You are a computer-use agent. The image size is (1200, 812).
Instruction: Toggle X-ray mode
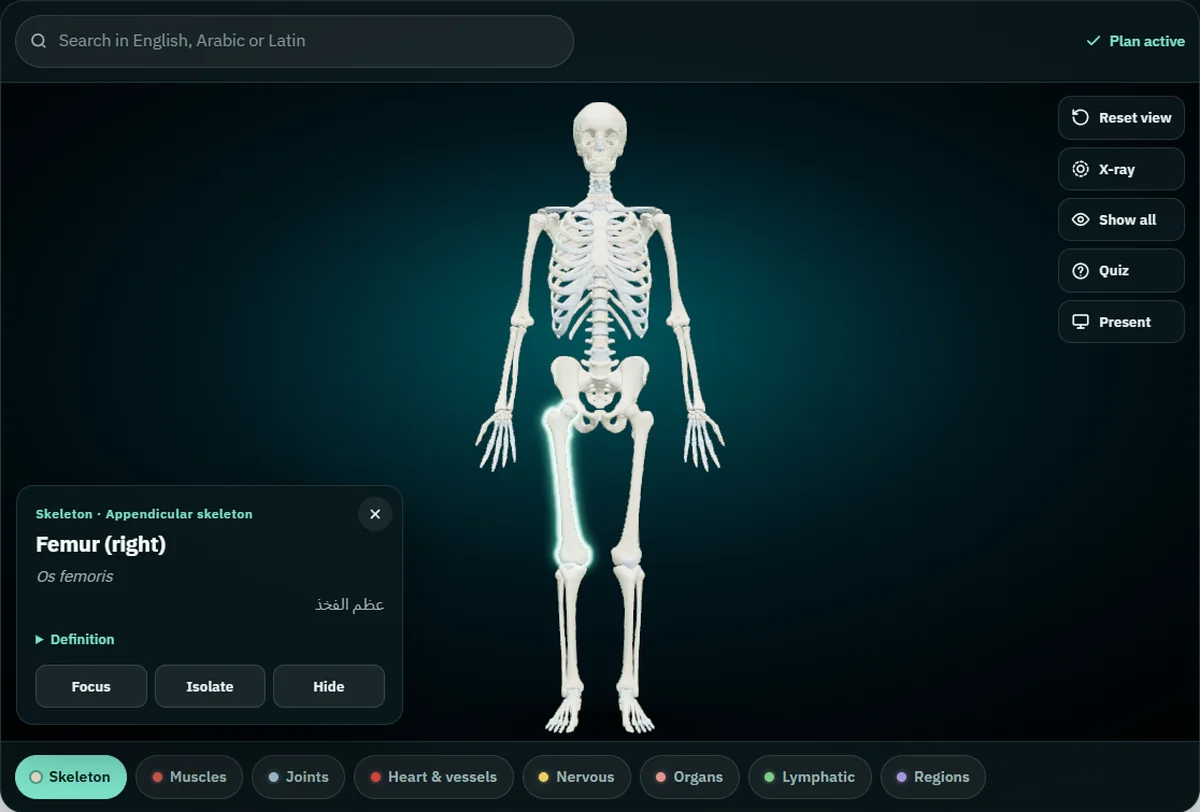pos(1121,169)
